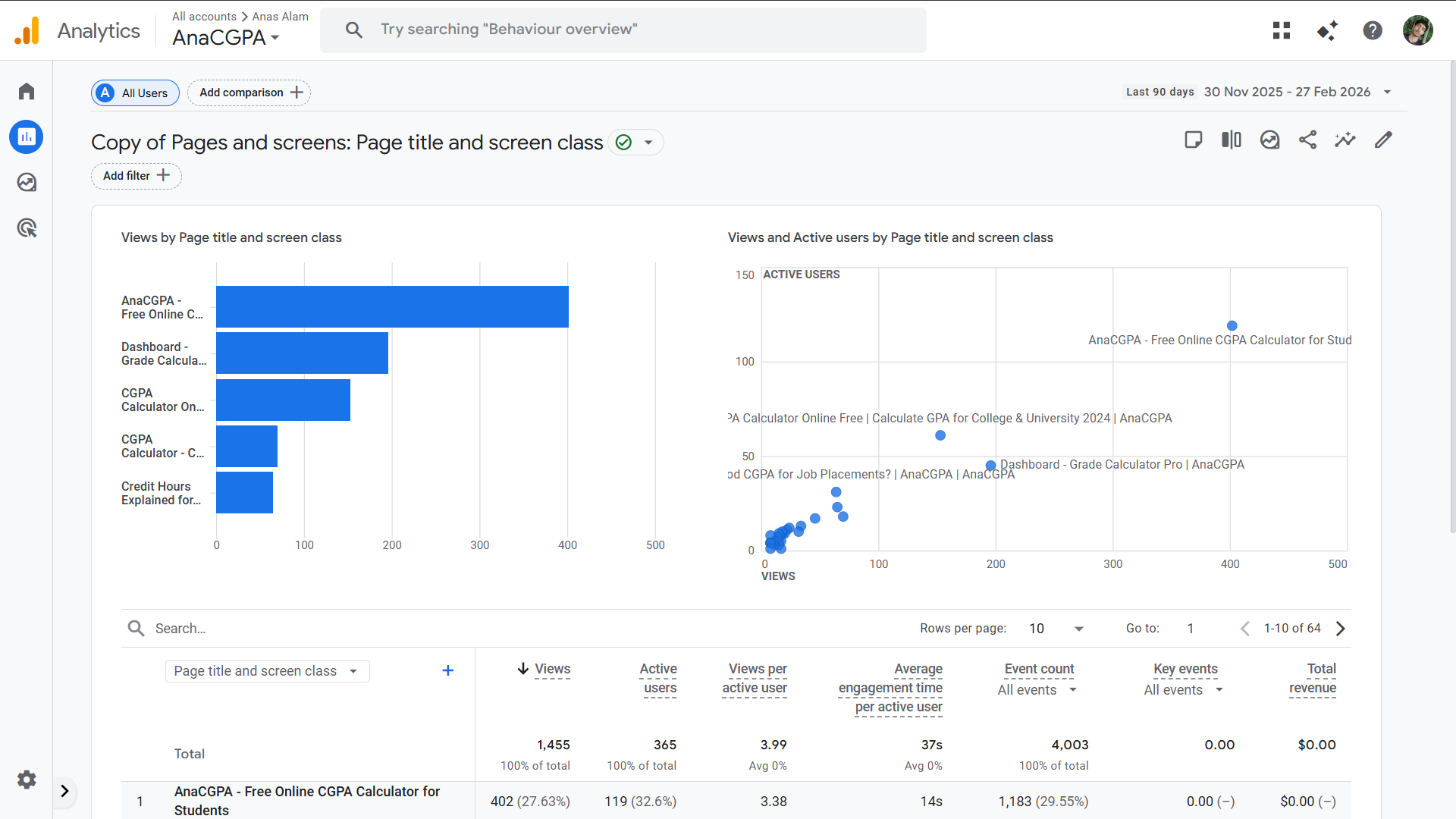The image size is (1456, 819).
Task: Click the AnaCGPA Free Online bar in chart
Action: (x=392, y=306)
